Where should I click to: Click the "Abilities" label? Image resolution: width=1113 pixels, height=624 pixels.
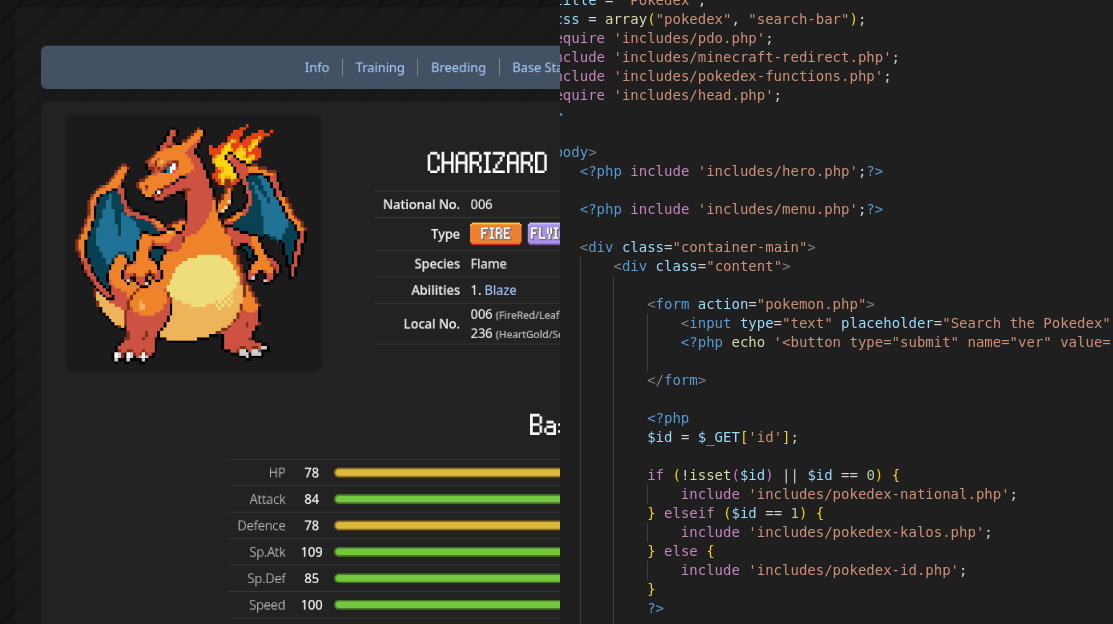pos(435,290)
